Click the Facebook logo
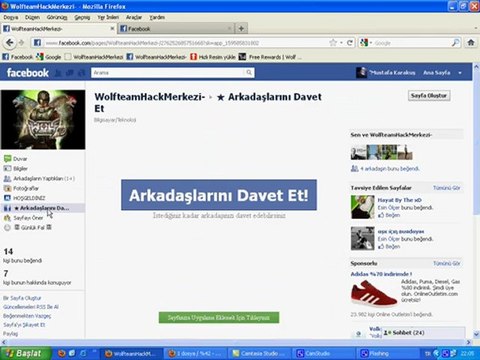 [28, 73]
